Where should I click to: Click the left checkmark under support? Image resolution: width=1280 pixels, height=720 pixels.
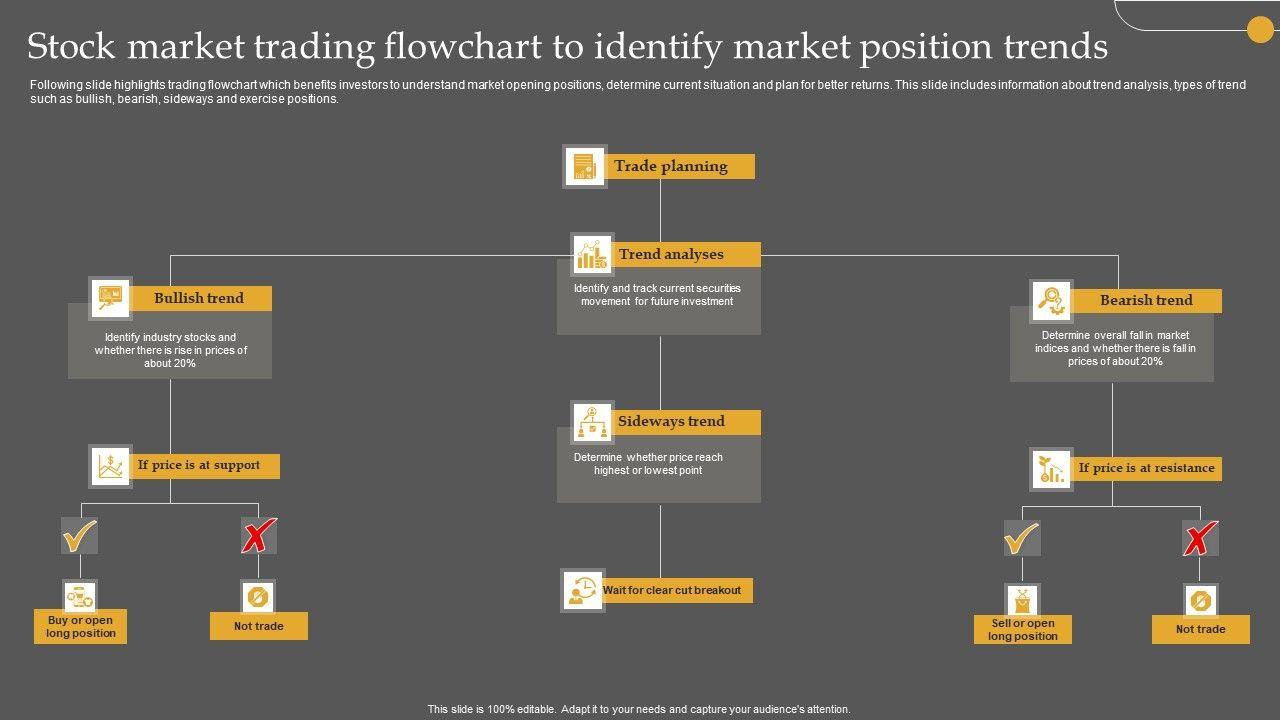click(x=79, y=536)
